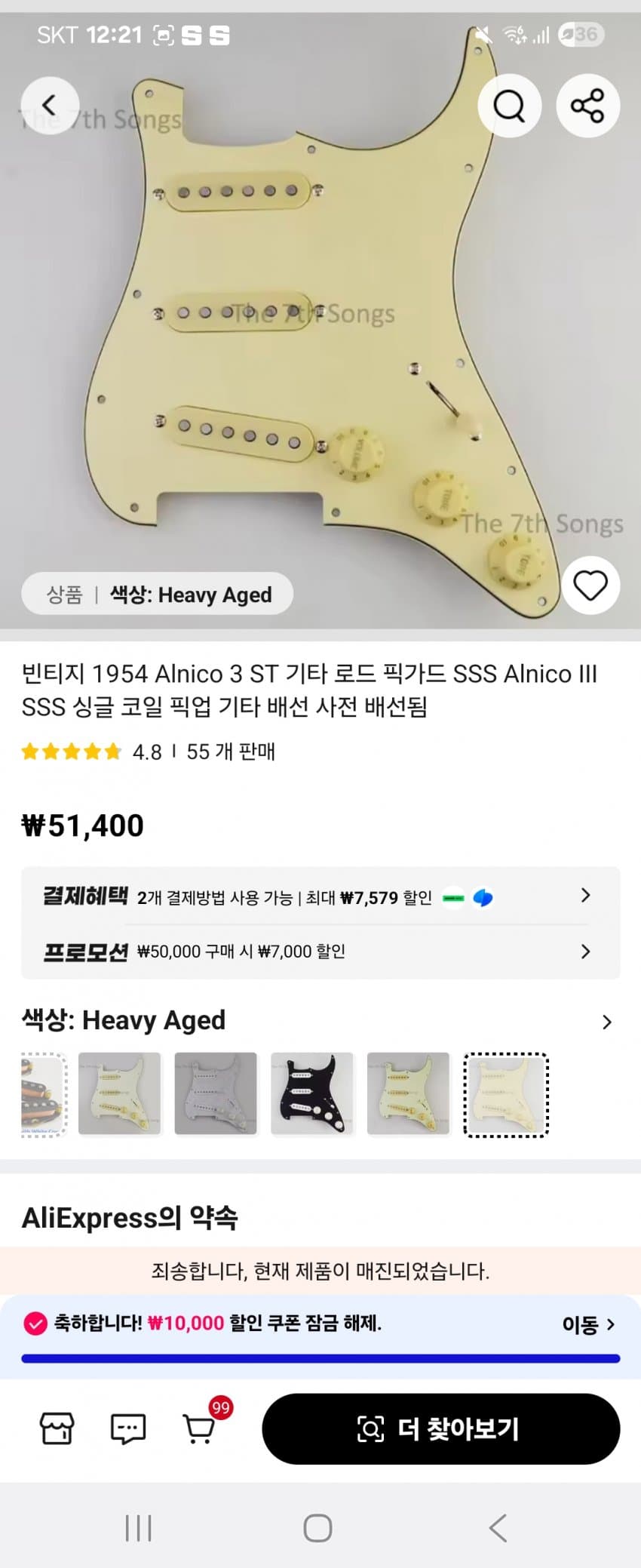
Task: Tap the 상품 tab pill on image
Action: click(64, 595)
